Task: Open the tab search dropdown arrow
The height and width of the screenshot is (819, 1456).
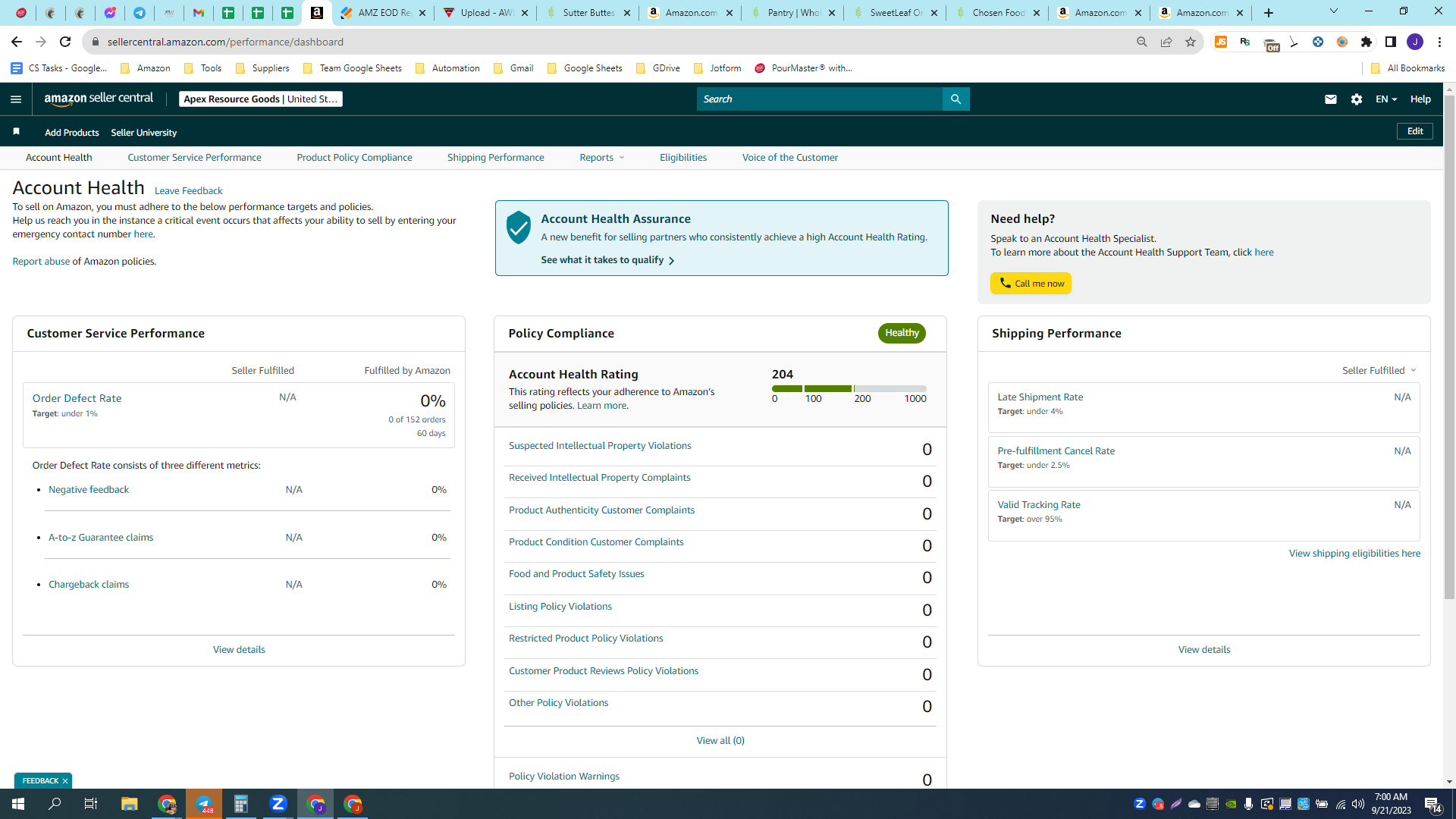Action: pos(1334,11)
